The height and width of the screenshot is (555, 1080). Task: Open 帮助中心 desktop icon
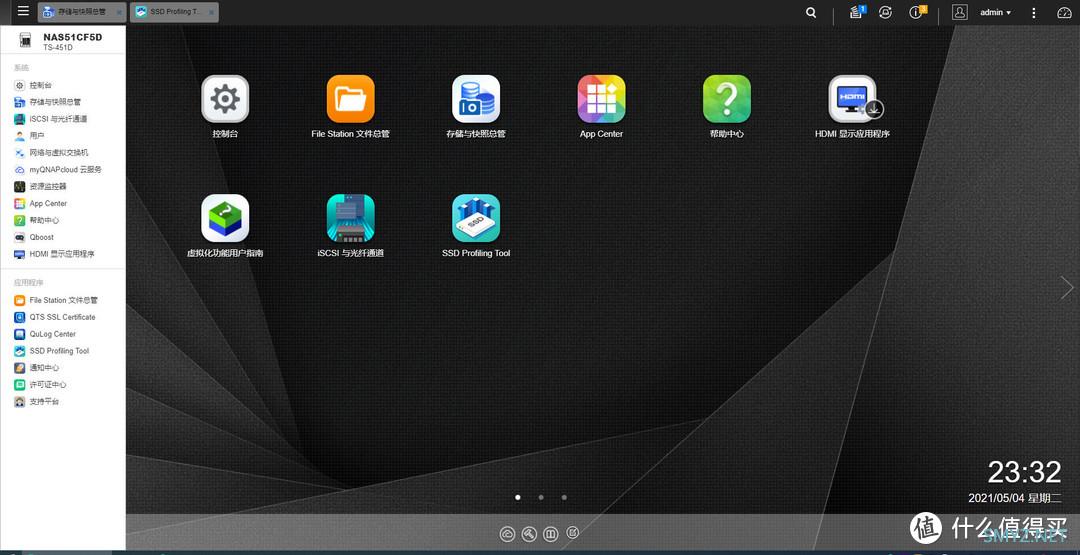[x=727, y=99]
